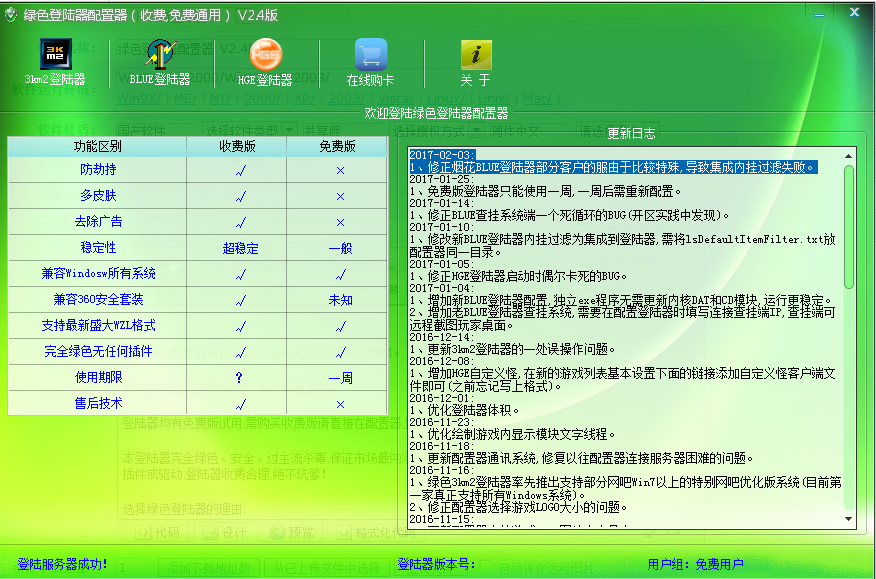This screenshot has width=876, height=579.
Task: Click the question mark in 使用期限 row
Action: point(238,378)
